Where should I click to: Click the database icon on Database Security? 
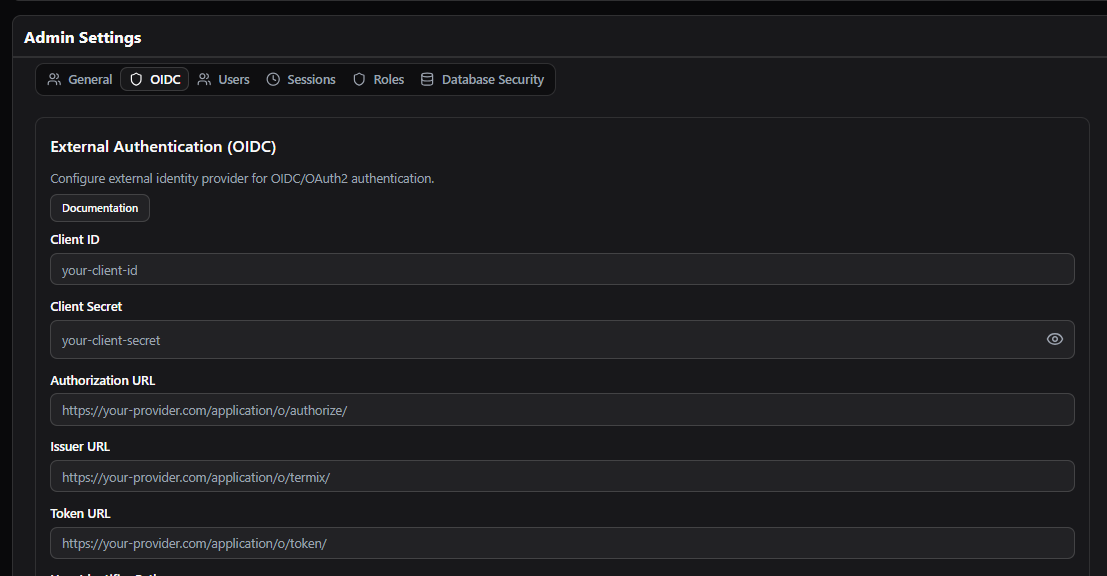click(x=427, y=79)
